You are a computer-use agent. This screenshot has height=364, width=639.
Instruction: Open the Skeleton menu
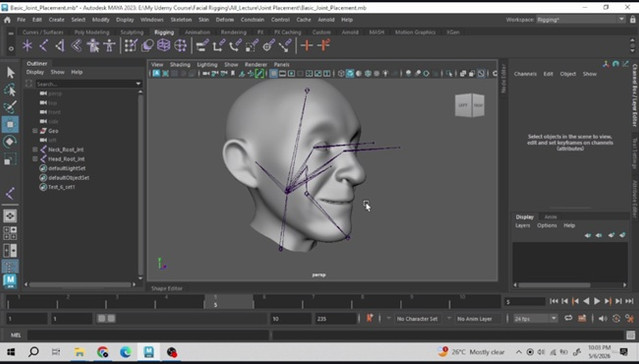181,20
